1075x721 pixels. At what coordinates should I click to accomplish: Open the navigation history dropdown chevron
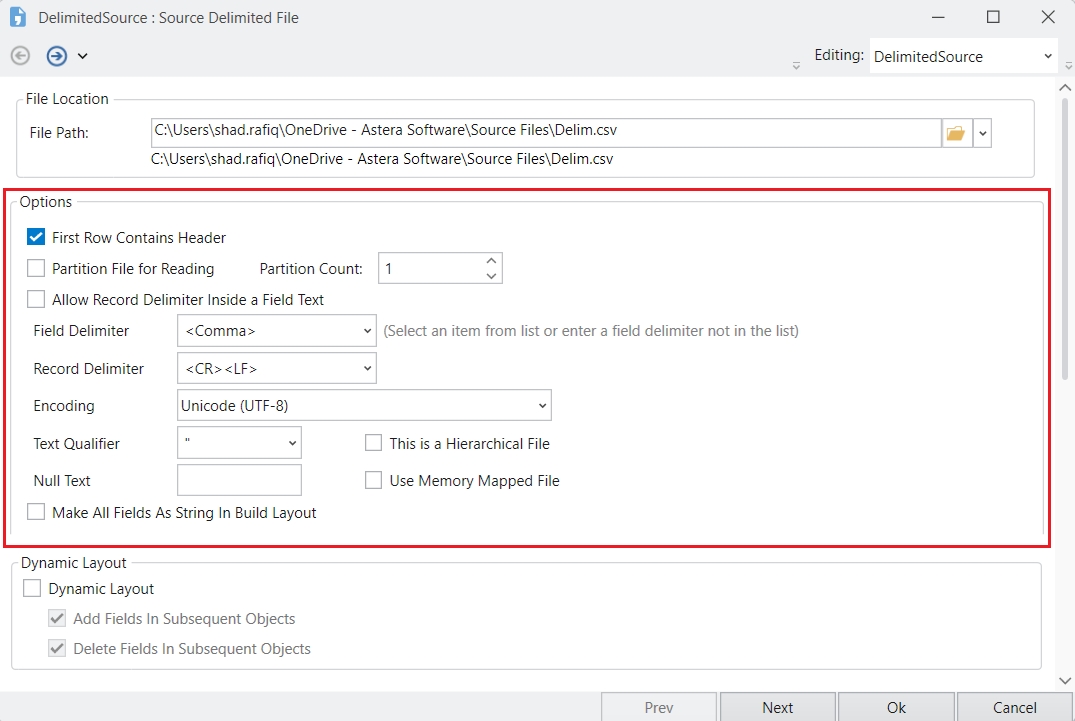[83, 56]
